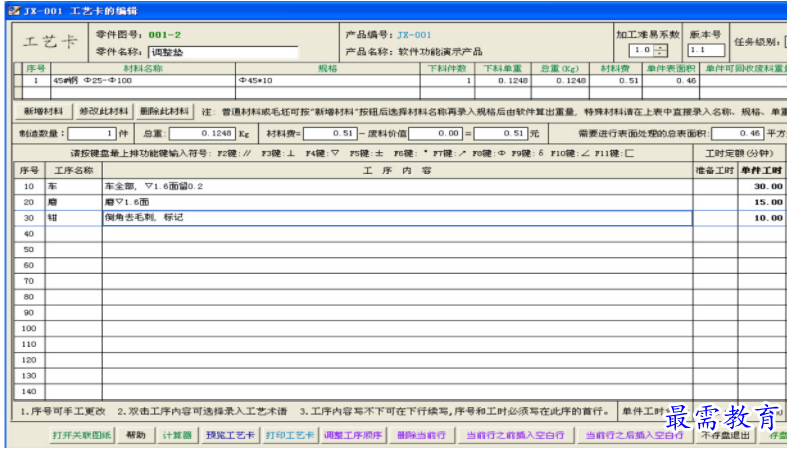Viewport: 787px width, 449px height.
Task: Click the 零件名称 input field
Action: click(x=223, y=52)
